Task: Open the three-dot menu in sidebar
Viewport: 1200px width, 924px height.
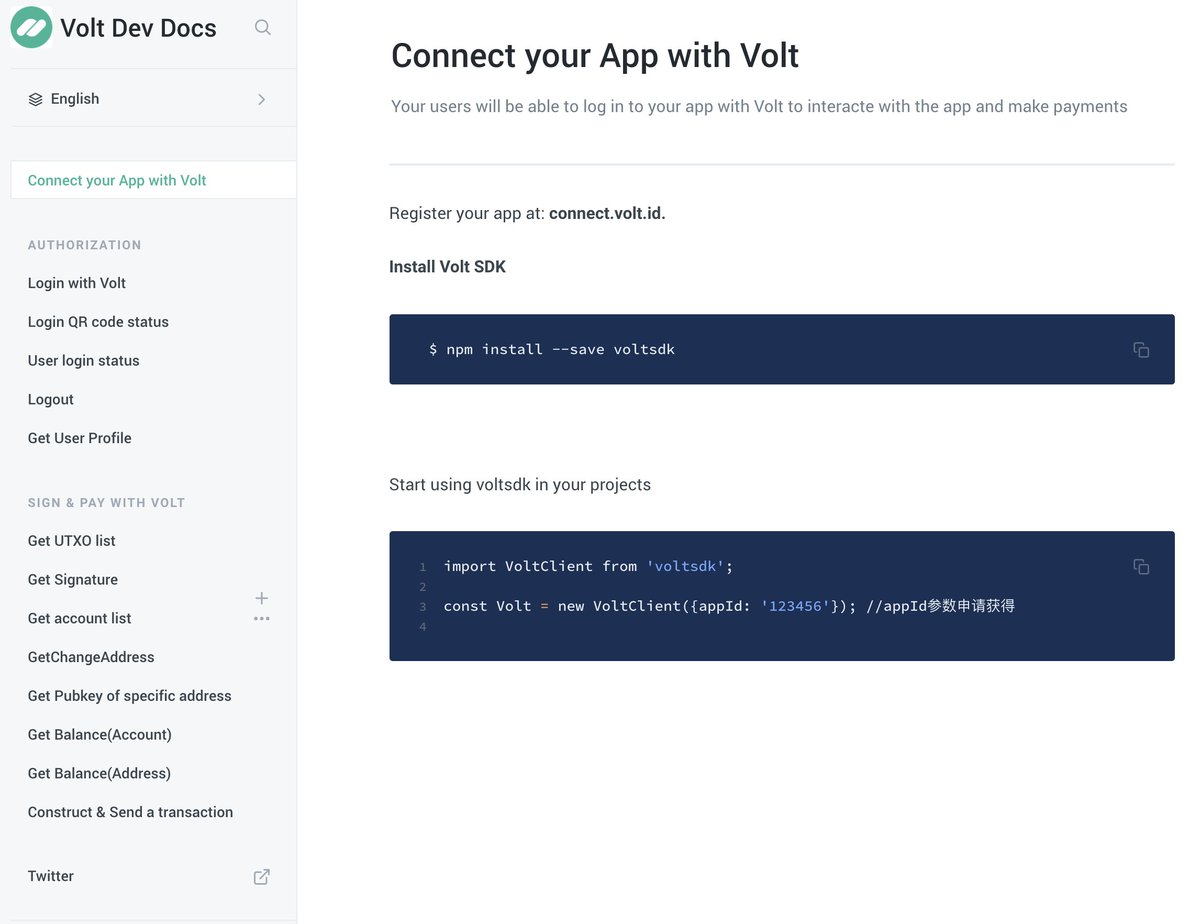Action: pos(262,619)
